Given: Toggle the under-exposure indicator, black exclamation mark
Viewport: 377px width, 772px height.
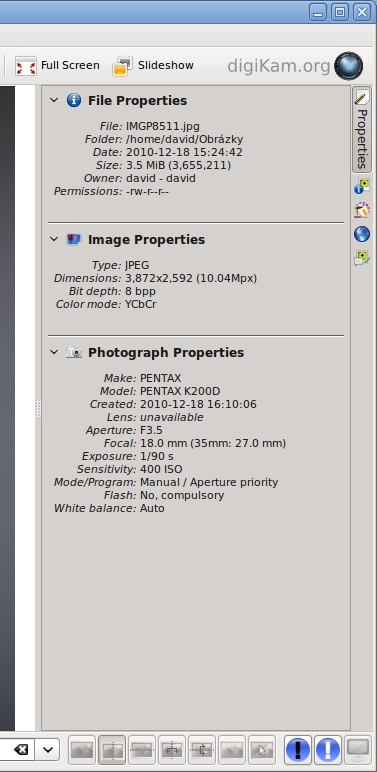Looking at the screenshot, I should 298,750.
